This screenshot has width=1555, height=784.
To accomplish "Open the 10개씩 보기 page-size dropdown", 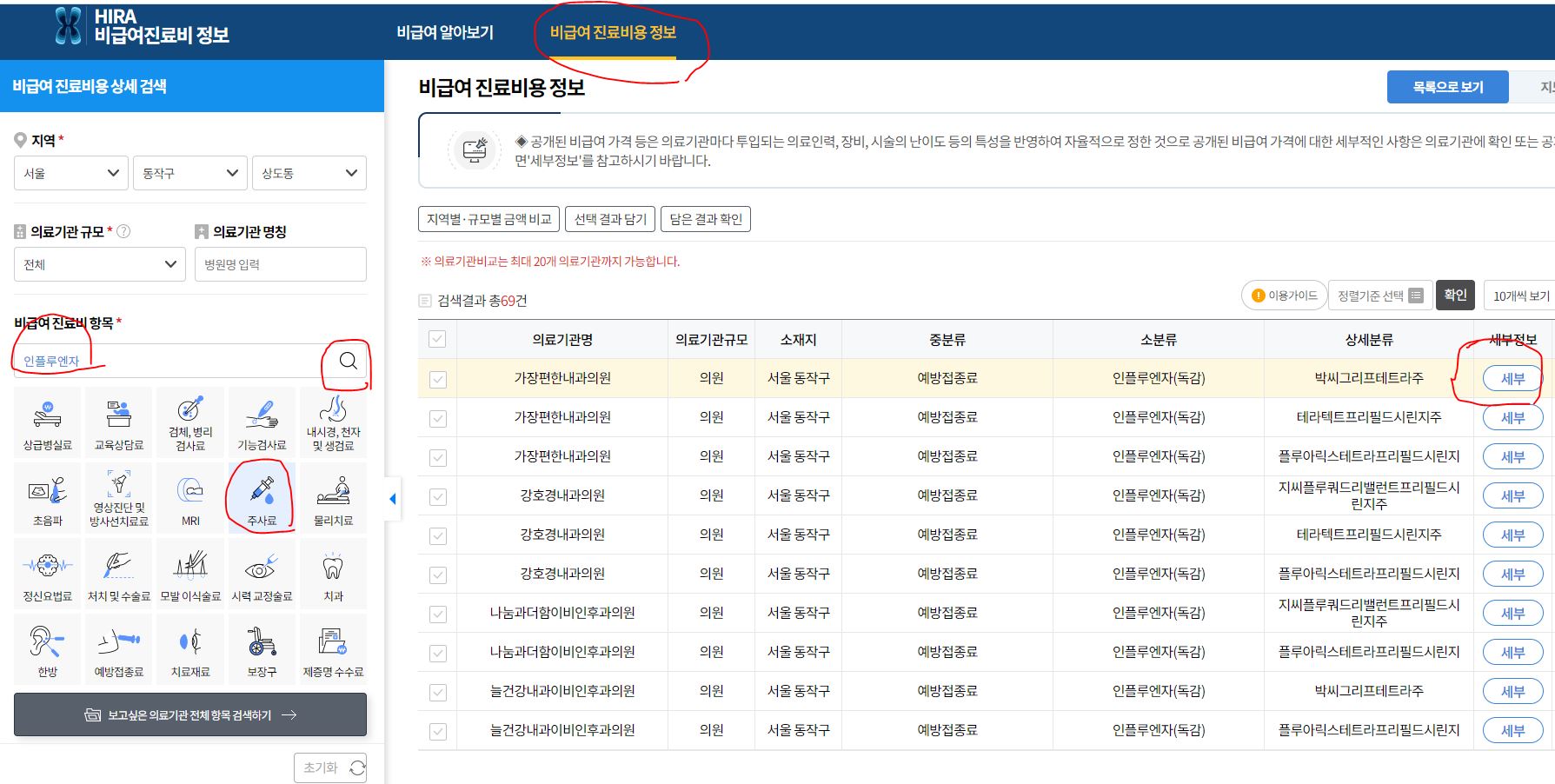I will click(x=1520, y=296).
